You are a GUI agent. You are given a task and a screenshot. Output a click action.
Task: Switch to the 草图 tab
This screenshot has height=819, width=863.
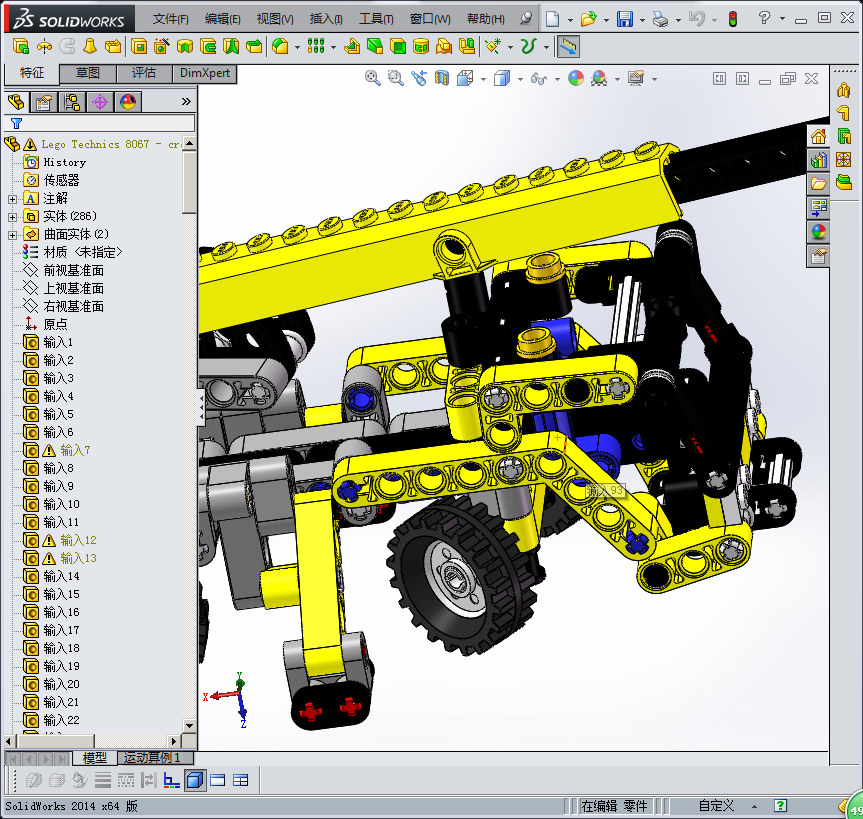(x=88, y=73)
